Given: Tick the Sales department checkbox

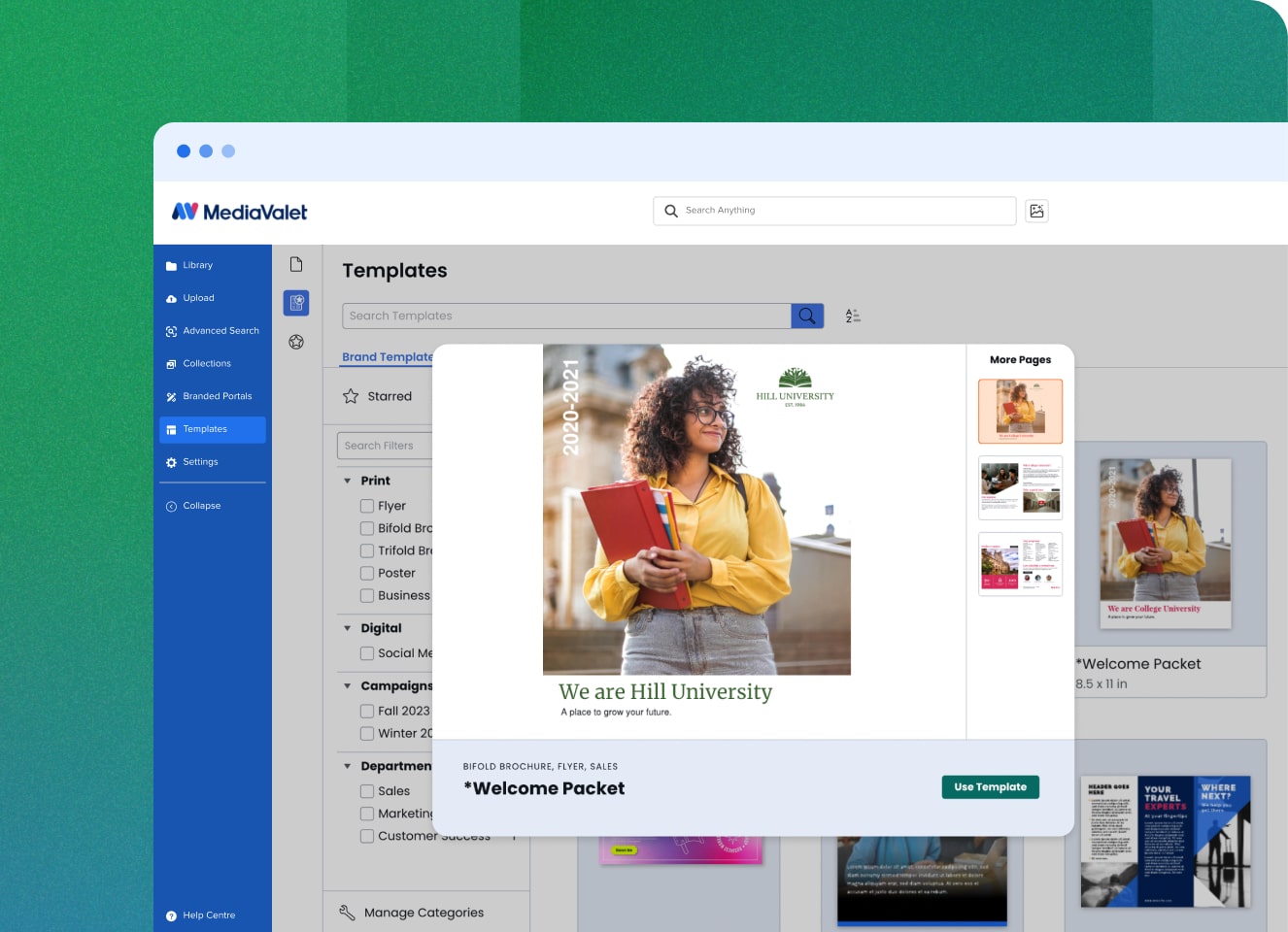Looking at the screenshot, I should pyautogui.click(x=367, y=791).
